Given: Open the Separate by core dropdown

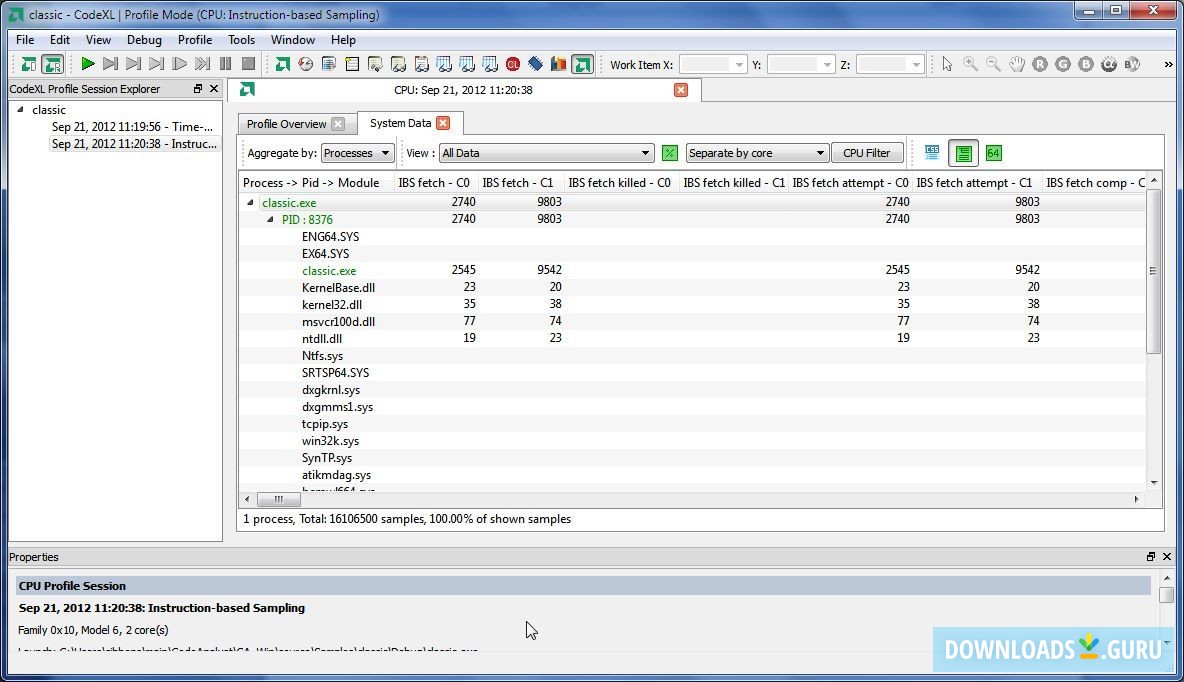Looking at the screenshot, I should (x=756, y=153).
